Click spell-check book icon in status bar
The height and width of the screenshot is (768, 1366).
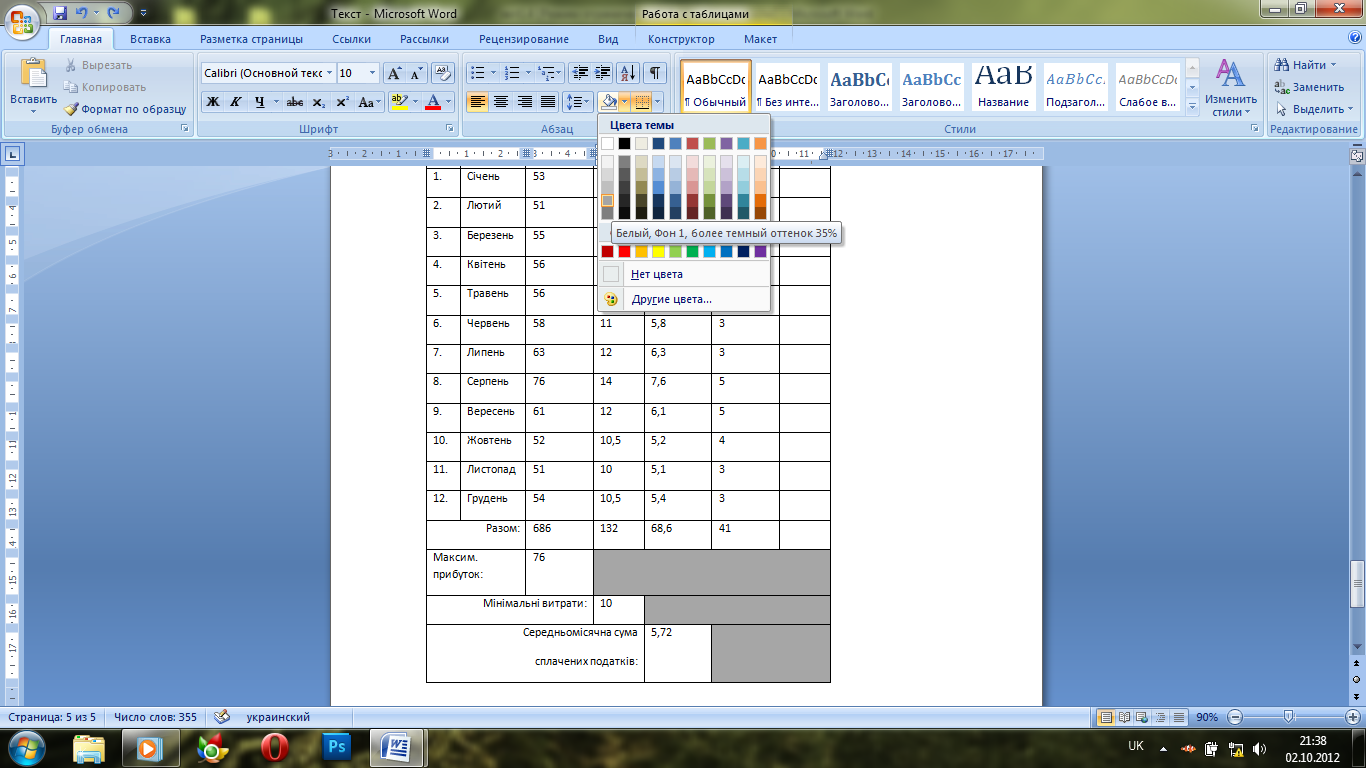point(223,717)
